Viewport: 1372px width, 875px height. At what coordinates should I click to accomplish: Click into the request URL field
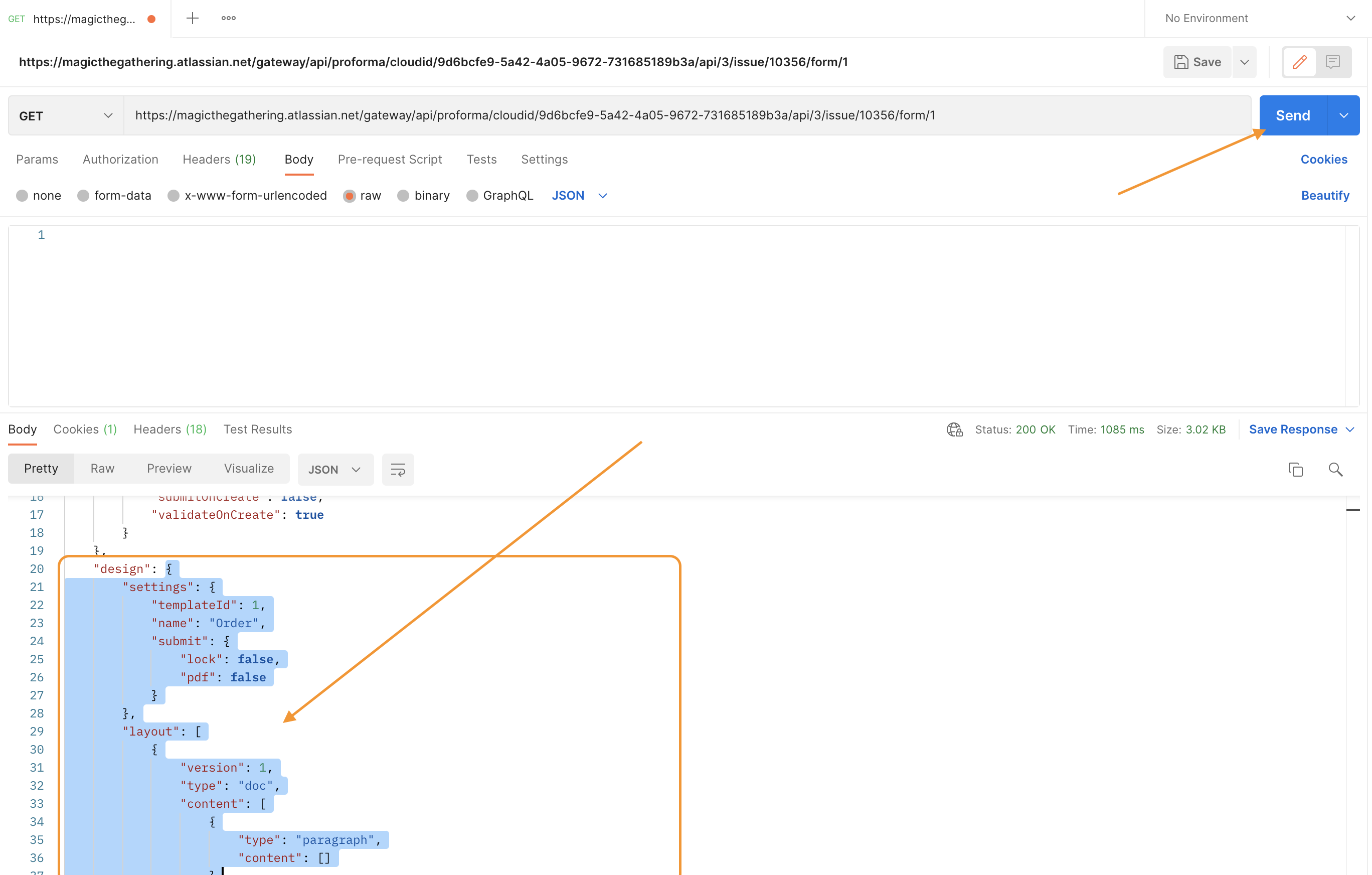[x=683, y=116]
